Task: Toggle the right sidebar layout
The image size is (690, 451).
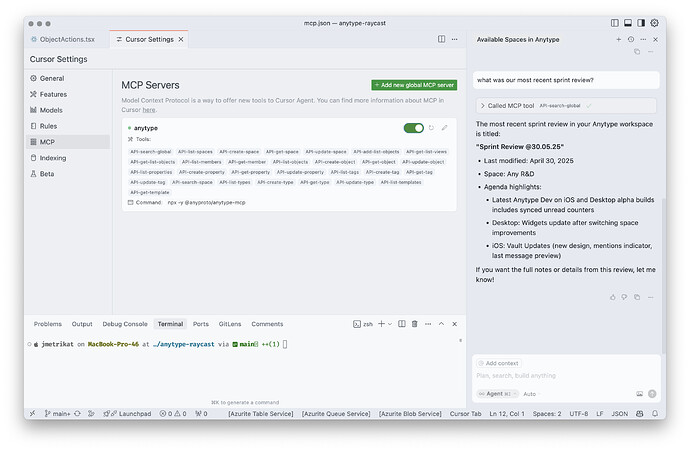Action: 641,23
